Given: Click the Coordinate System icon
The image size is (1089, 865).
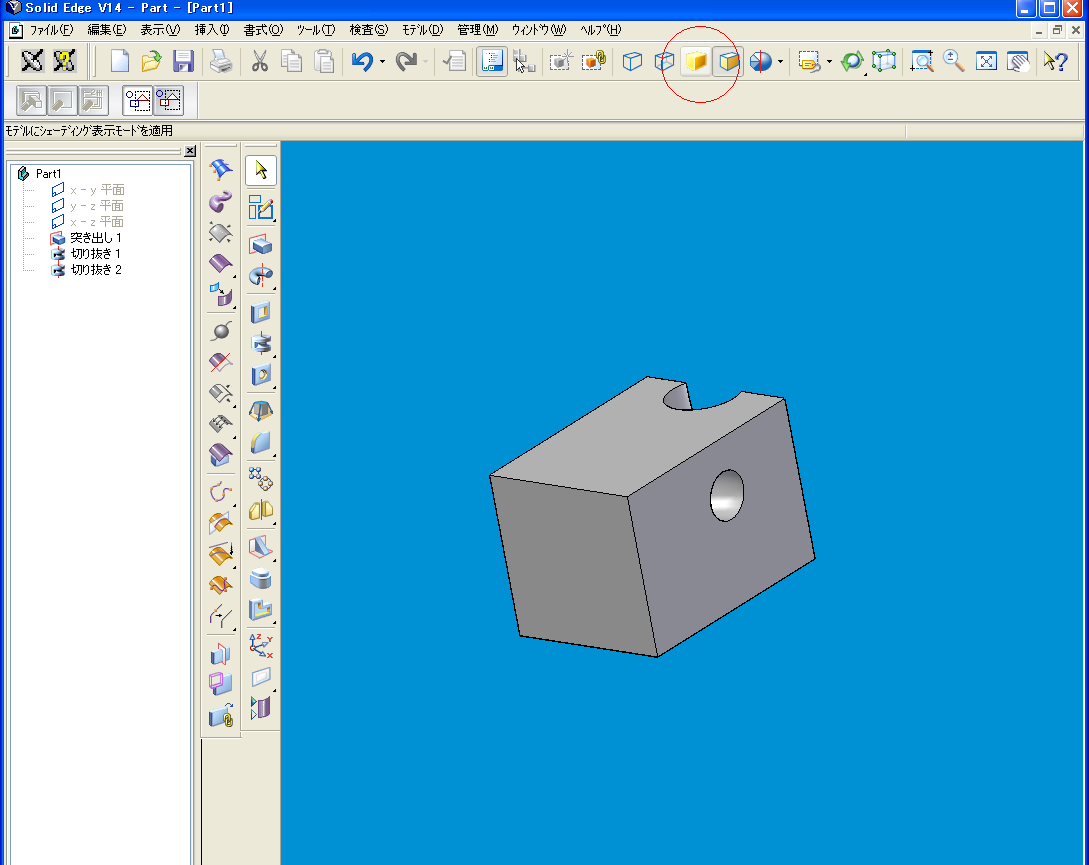Looking at the screenshot, I should [261, 645].
